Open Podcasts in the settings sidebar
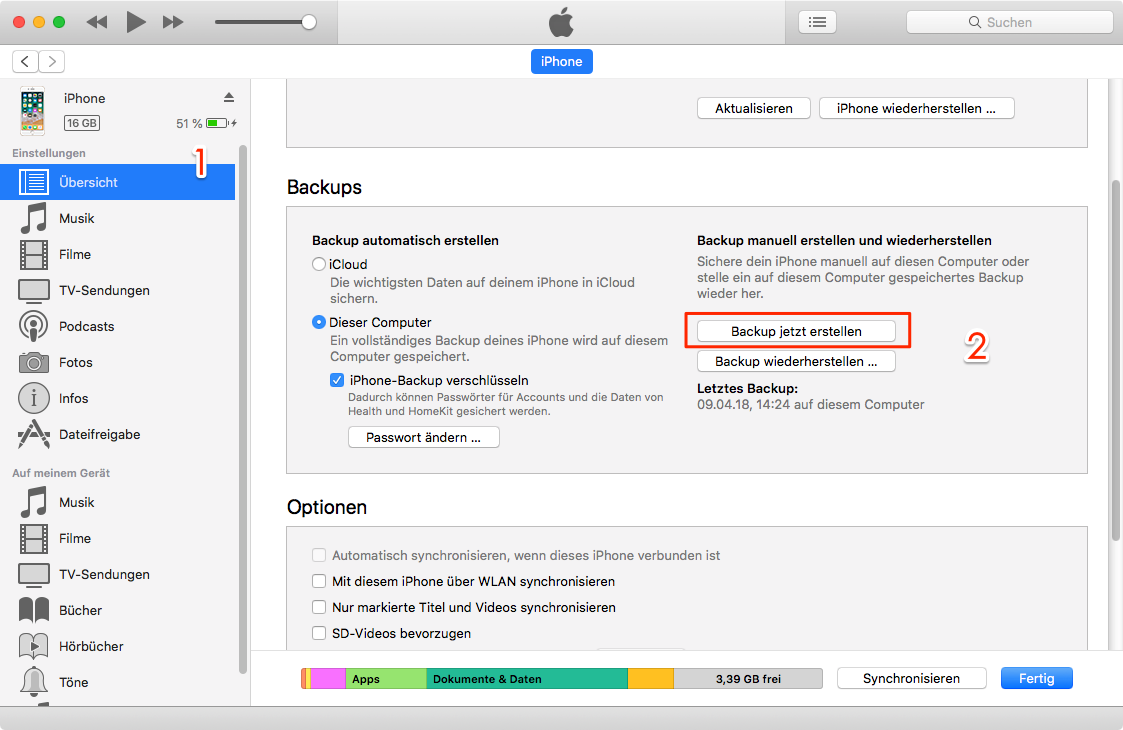This screenshot has height=730, width=1123. tap(86, 326)
